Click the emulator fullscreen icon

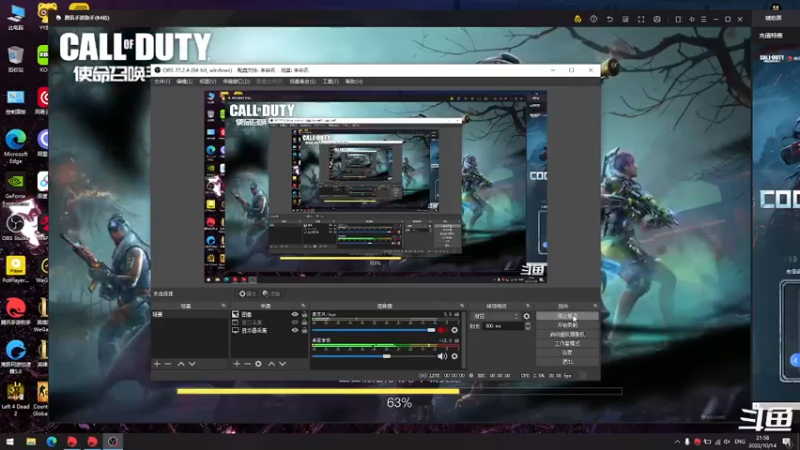(x=641, y=19)
